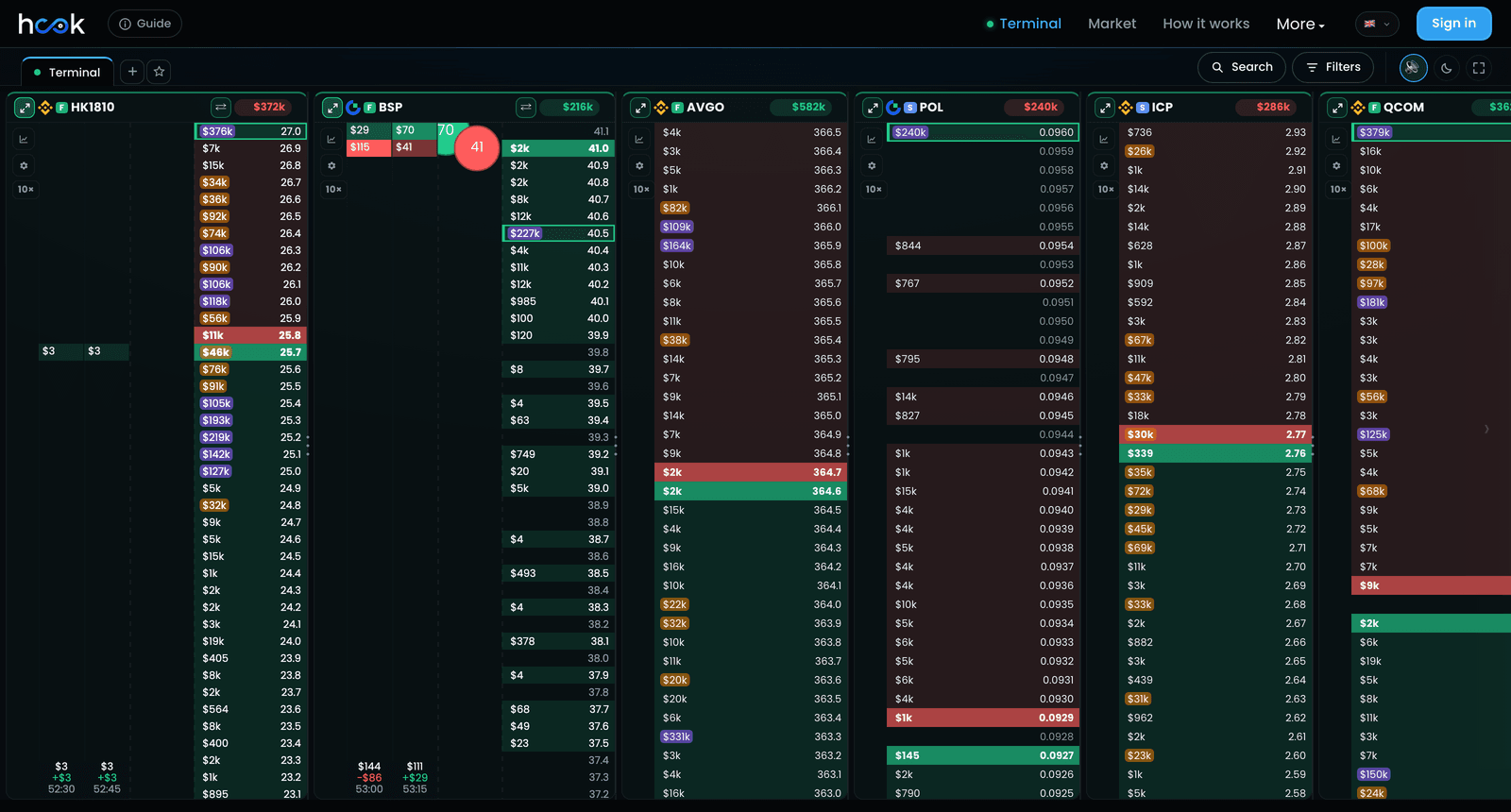Switch to the Terminal nav item

pyautogui.click(x=1024, y=24)
